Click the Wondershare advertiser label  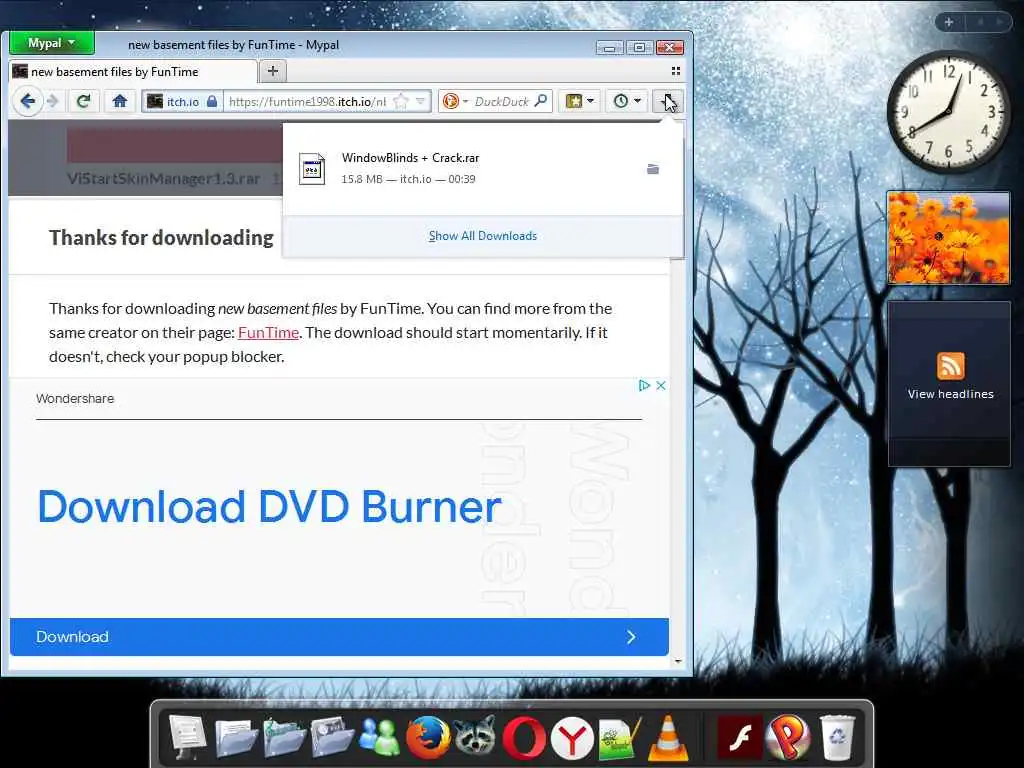(x=75, y=398)
